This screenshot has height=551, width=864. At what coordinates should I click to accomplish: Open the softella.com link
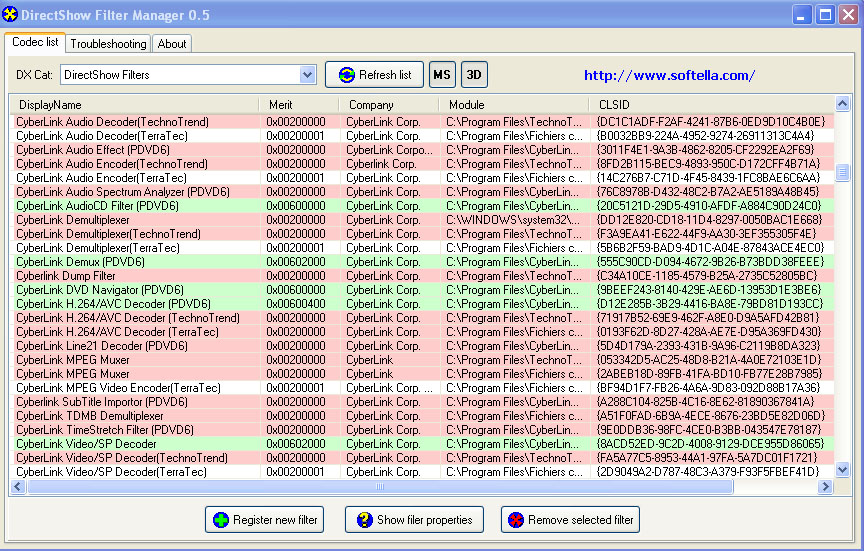click(x=669, y=75)
